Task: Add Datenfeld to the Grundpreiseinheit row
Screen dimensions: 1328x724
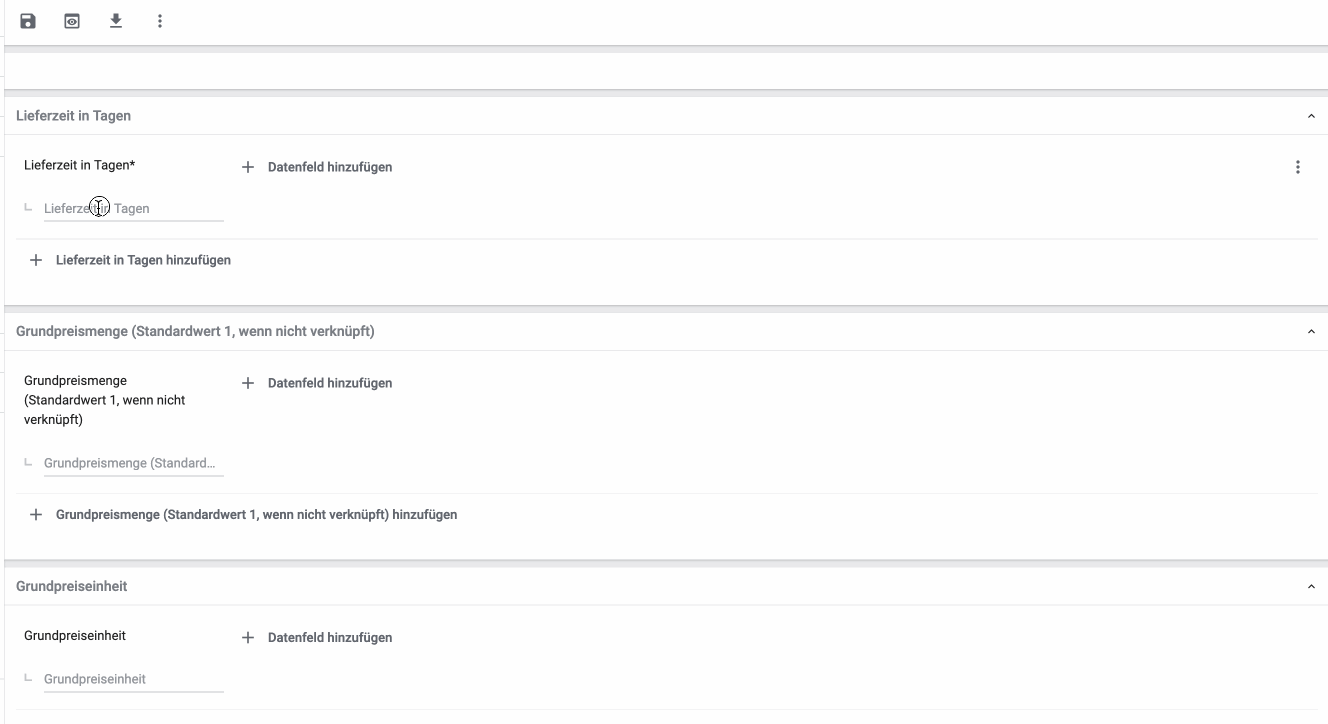Action: (x=318, y=638)
